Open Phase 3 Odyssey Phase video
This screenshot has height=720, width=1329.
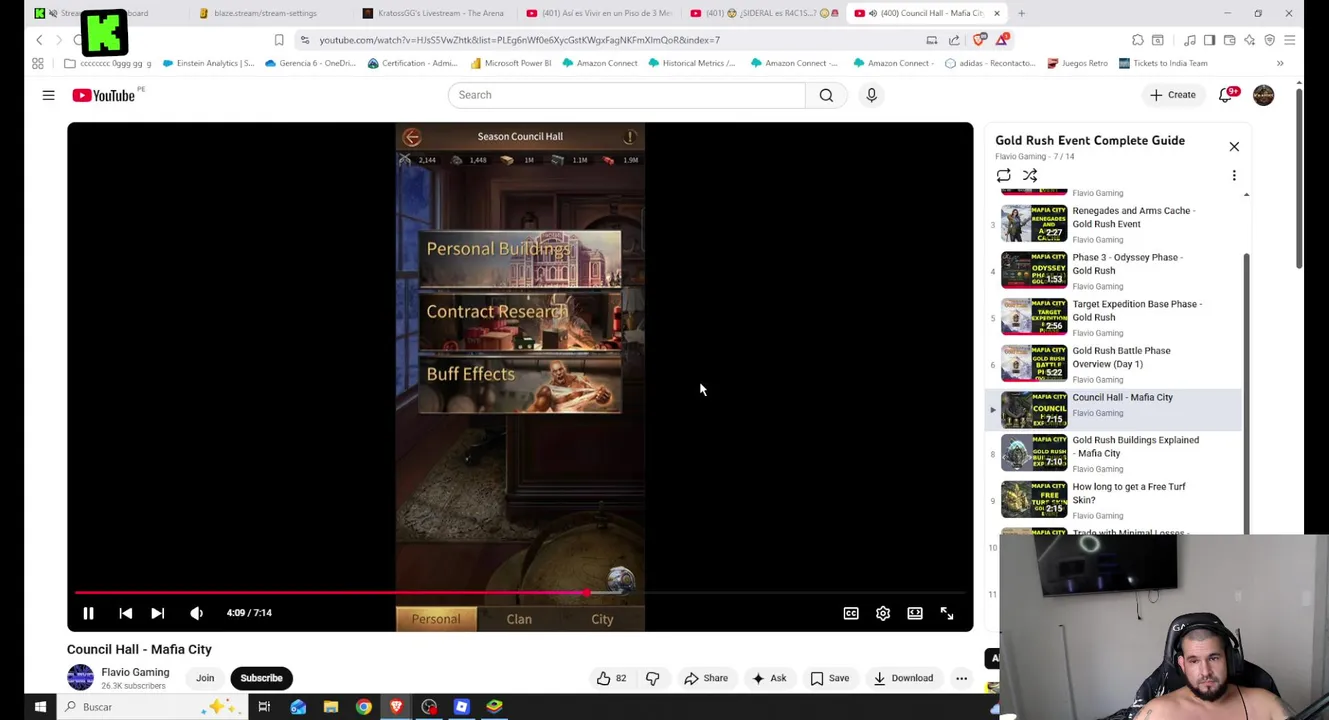pos(1127,264)
